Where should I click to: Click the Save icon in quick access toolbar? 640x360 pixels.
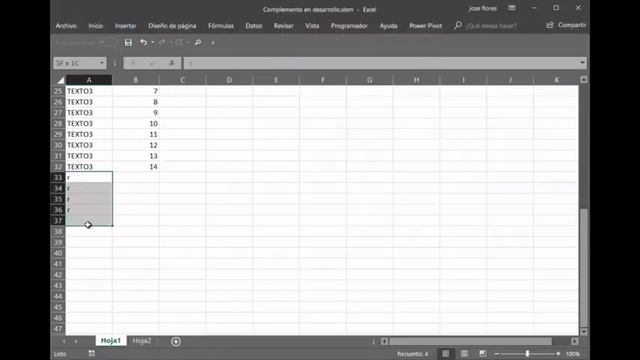click(128, 42)
